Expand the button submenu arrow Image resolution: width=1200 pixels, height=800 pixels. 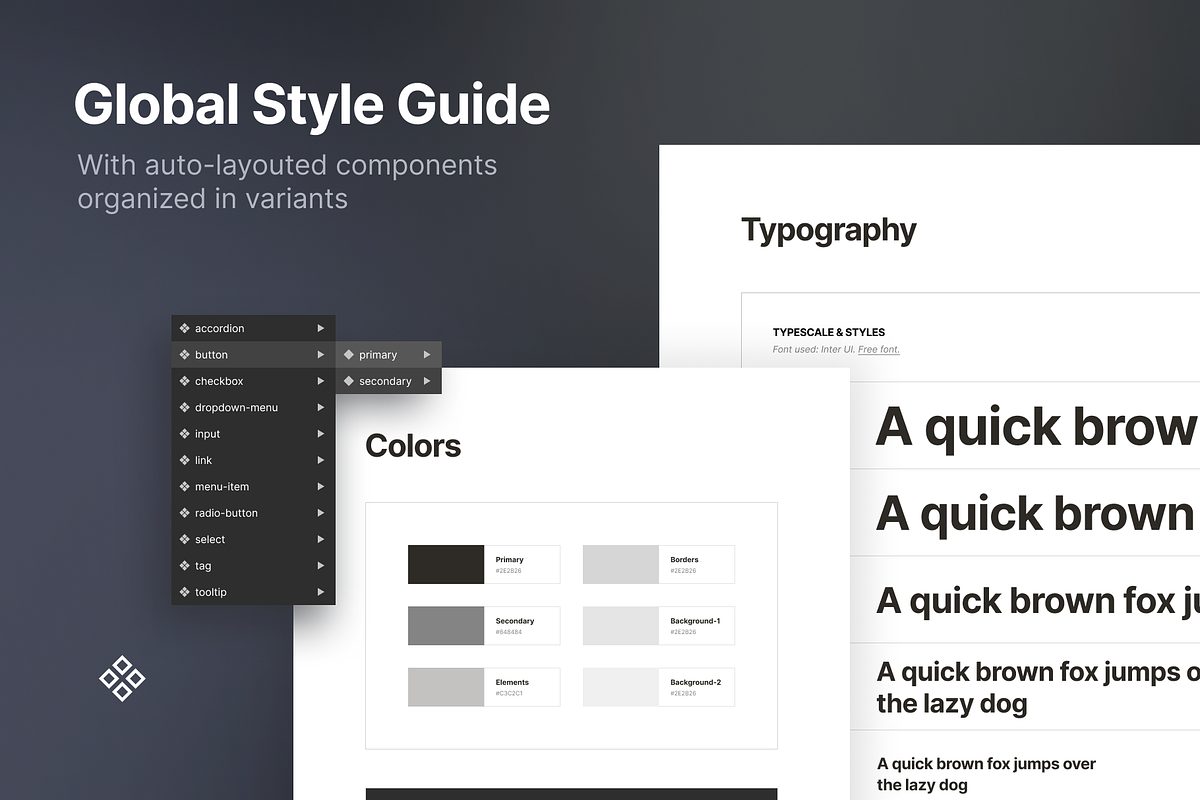(321, 355)
